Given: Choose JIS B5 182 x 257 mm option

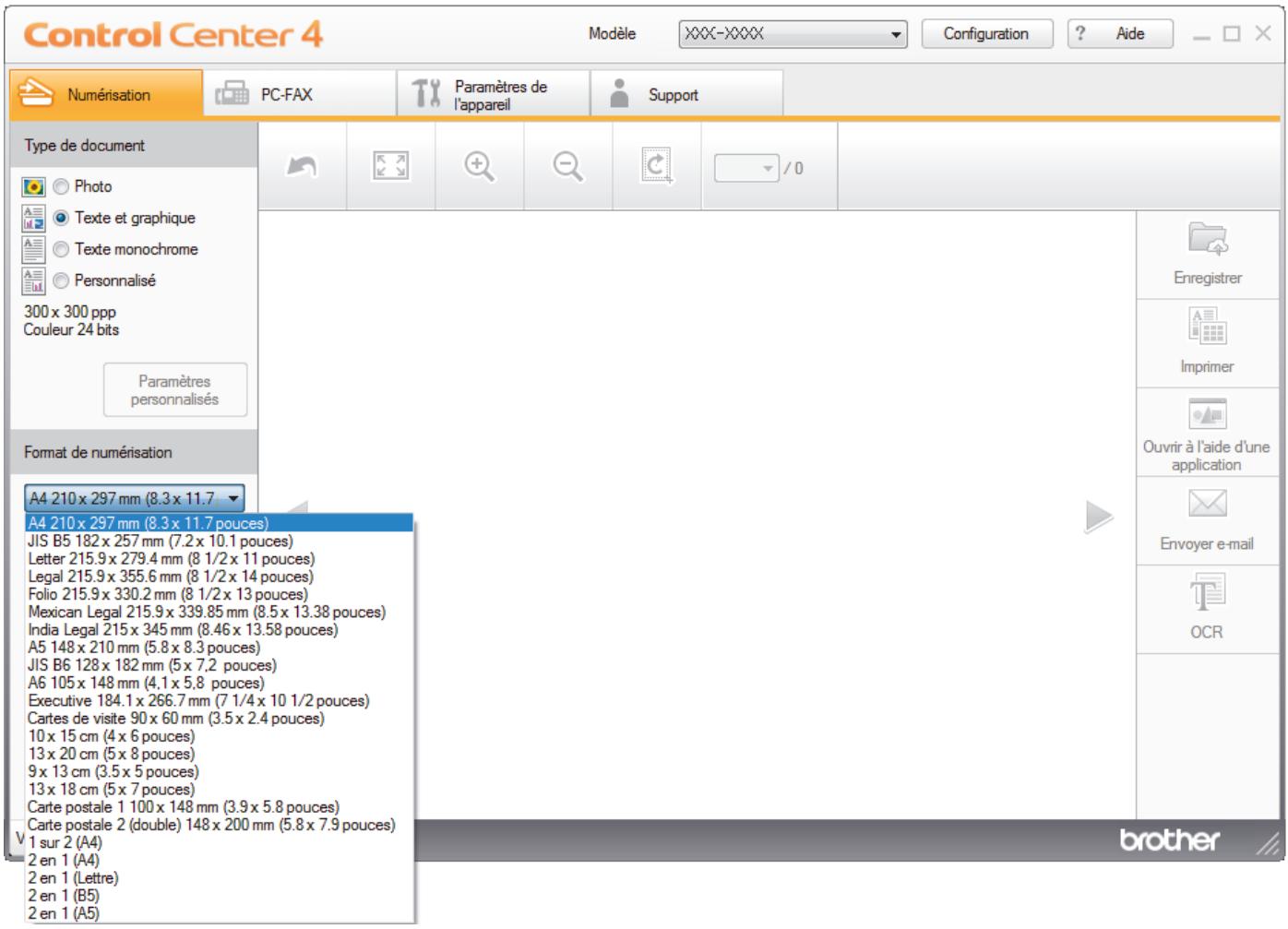Looking at the screenshot, I should click(220, 541).
